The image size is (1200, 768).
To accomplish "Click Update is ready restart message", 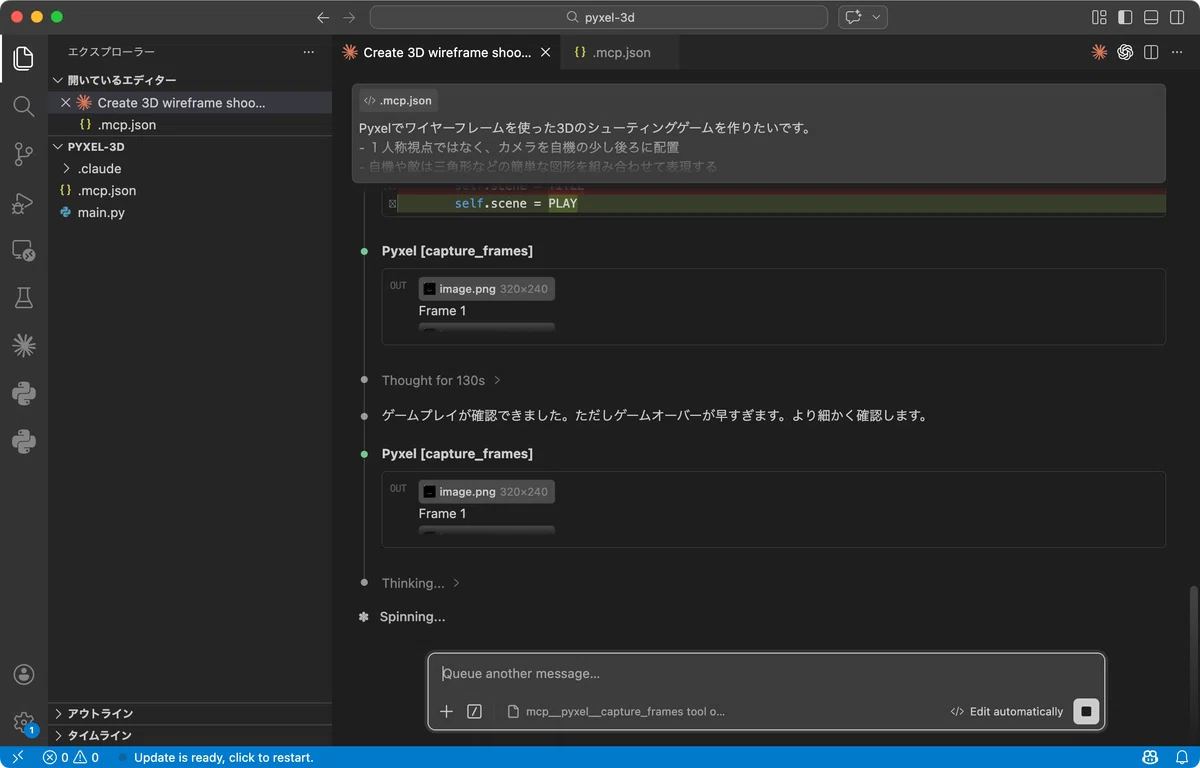I will point(224,757).
